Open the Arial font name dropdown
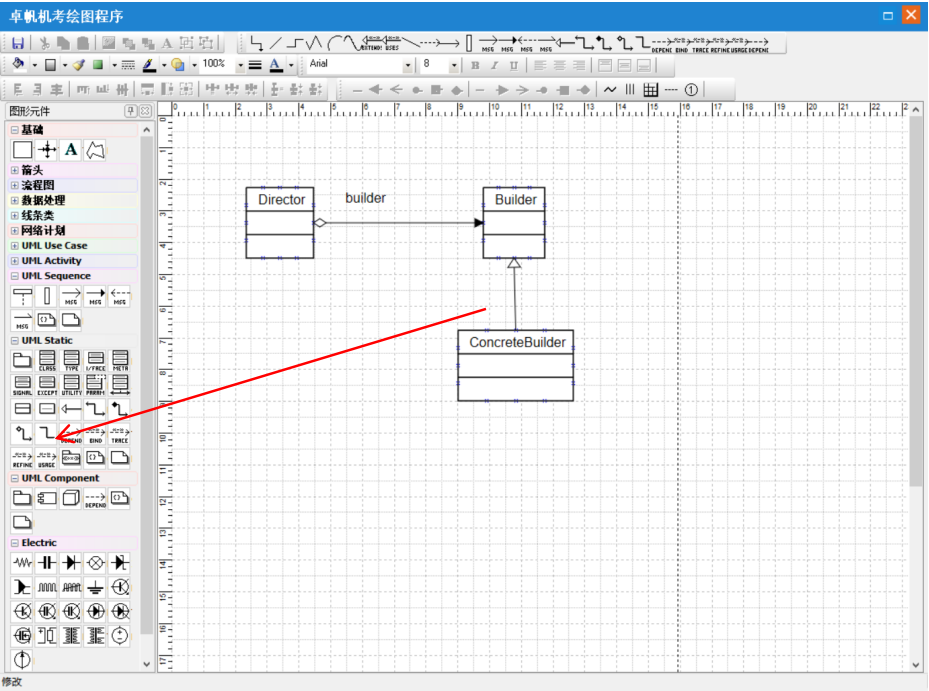The width and height of the screenshot is (929, 691). click(408, 65)
